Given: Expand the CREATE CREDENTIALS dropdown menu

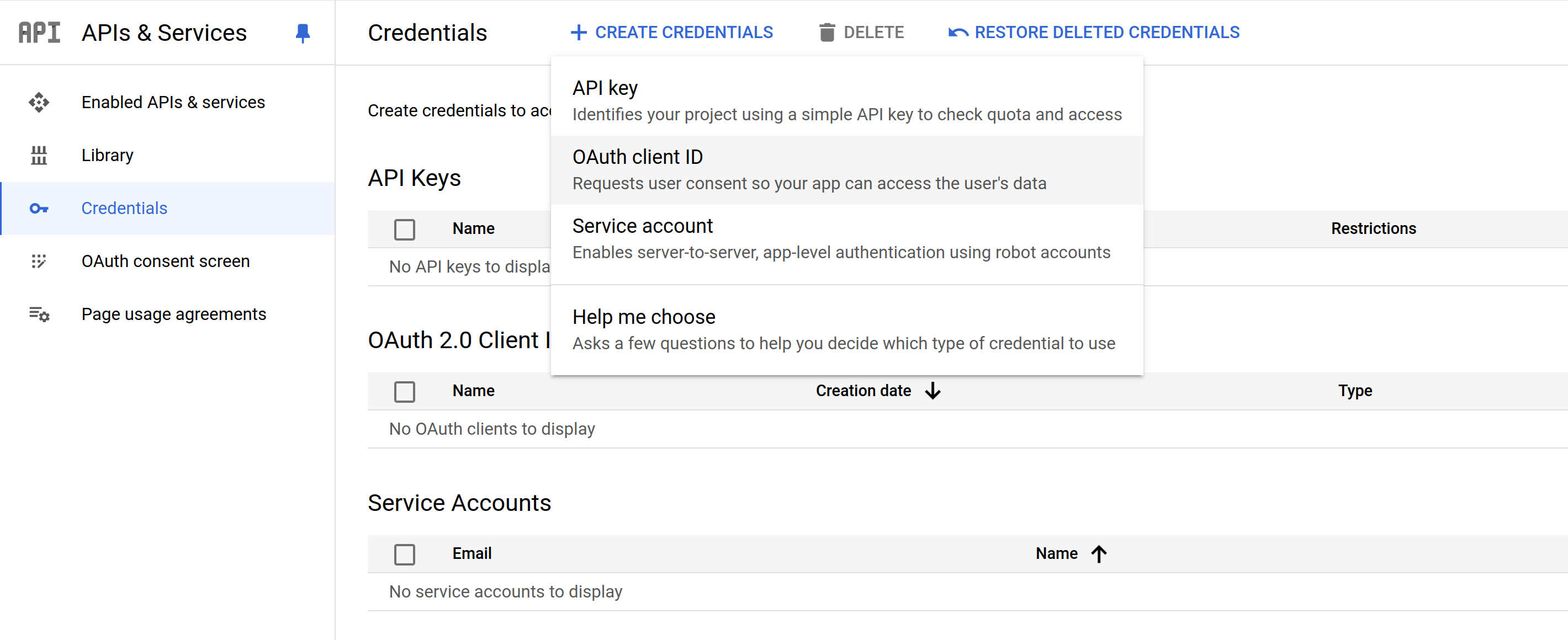Looking at the screenshot, I should [x=671, y=33].
